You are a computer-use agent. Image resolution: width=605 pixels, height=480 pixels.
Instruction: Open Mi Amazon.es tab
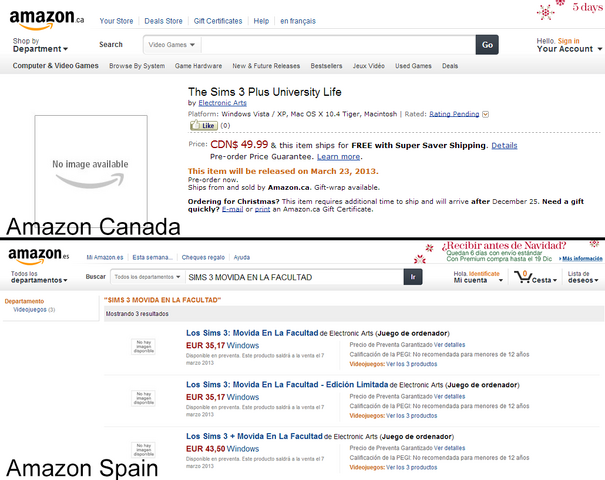click(x=105, y=257)
